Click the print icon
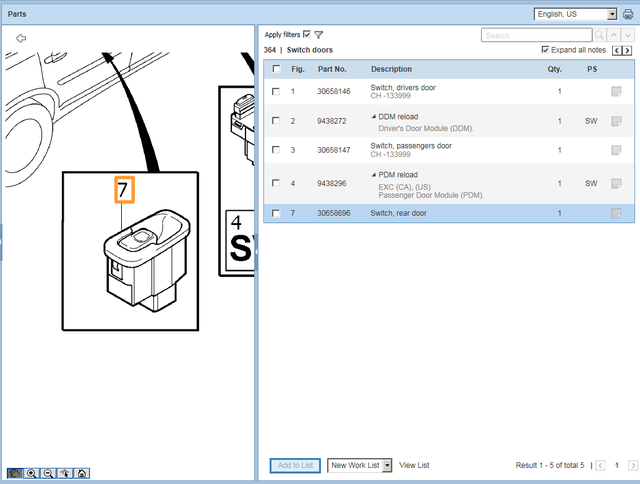This screenshot has width=640, height=484. pos(627,14)
